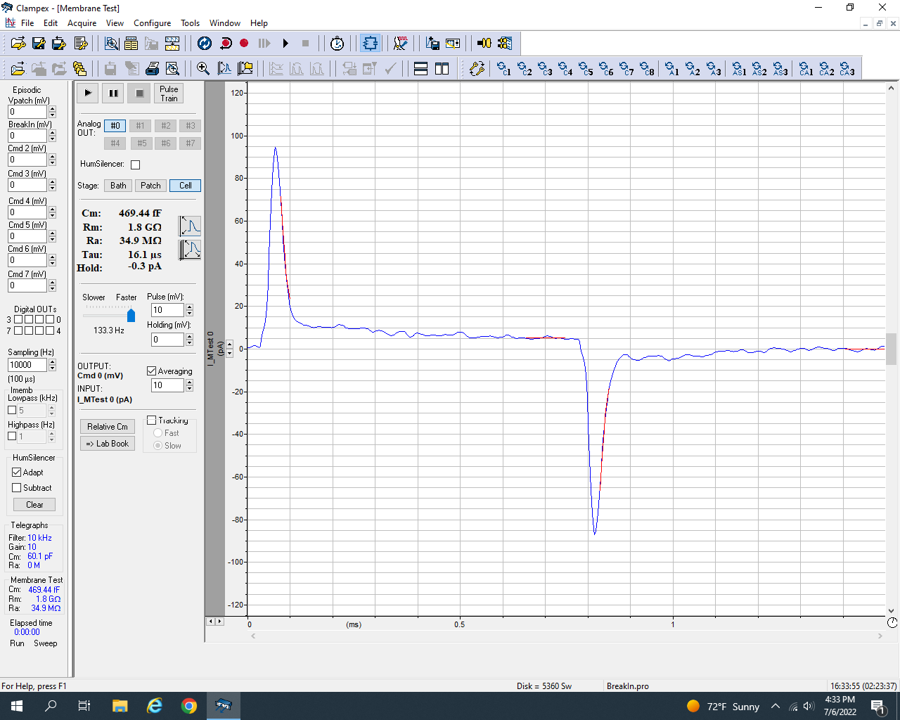Open the timer stopwatch toolbar icon
Screen dimensions: 900x720
pos(337,43)
